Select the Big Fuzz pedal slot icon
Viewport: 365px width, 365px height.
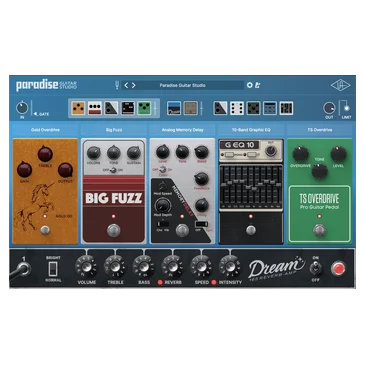[95, 108]
